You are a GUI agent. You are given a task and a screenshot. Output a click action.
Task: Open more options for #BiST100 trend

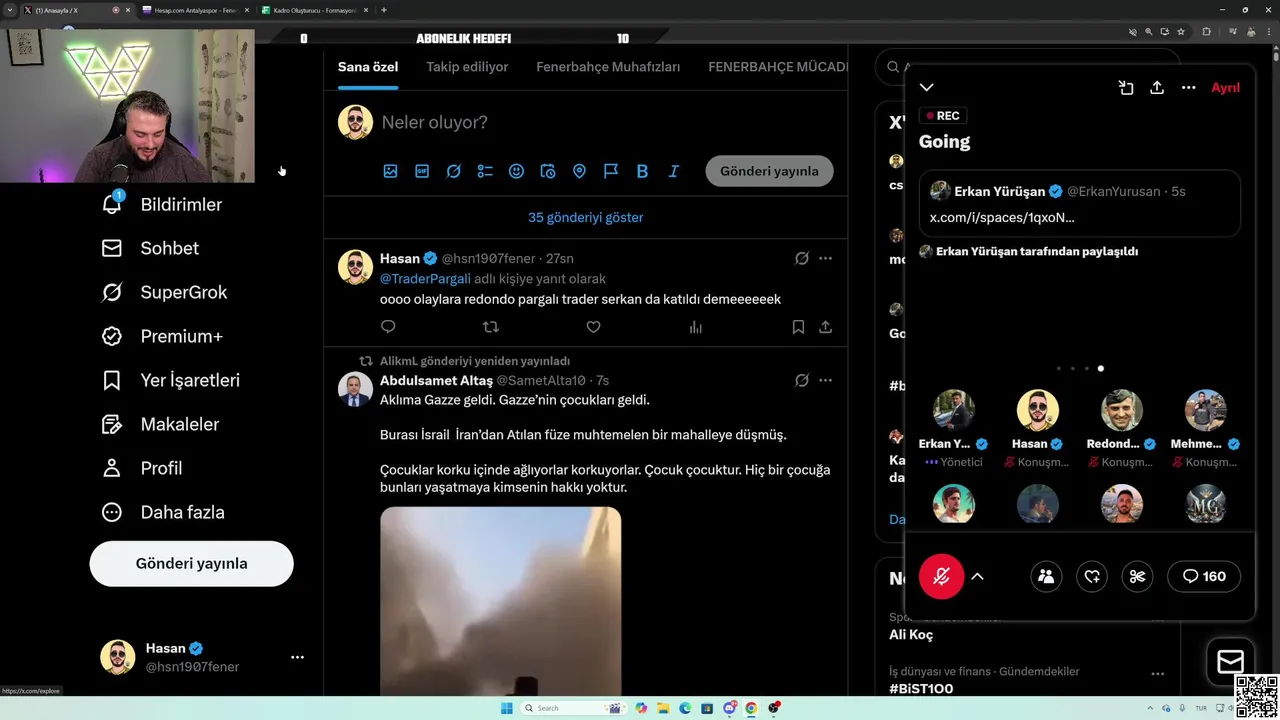coord(1157,674)
